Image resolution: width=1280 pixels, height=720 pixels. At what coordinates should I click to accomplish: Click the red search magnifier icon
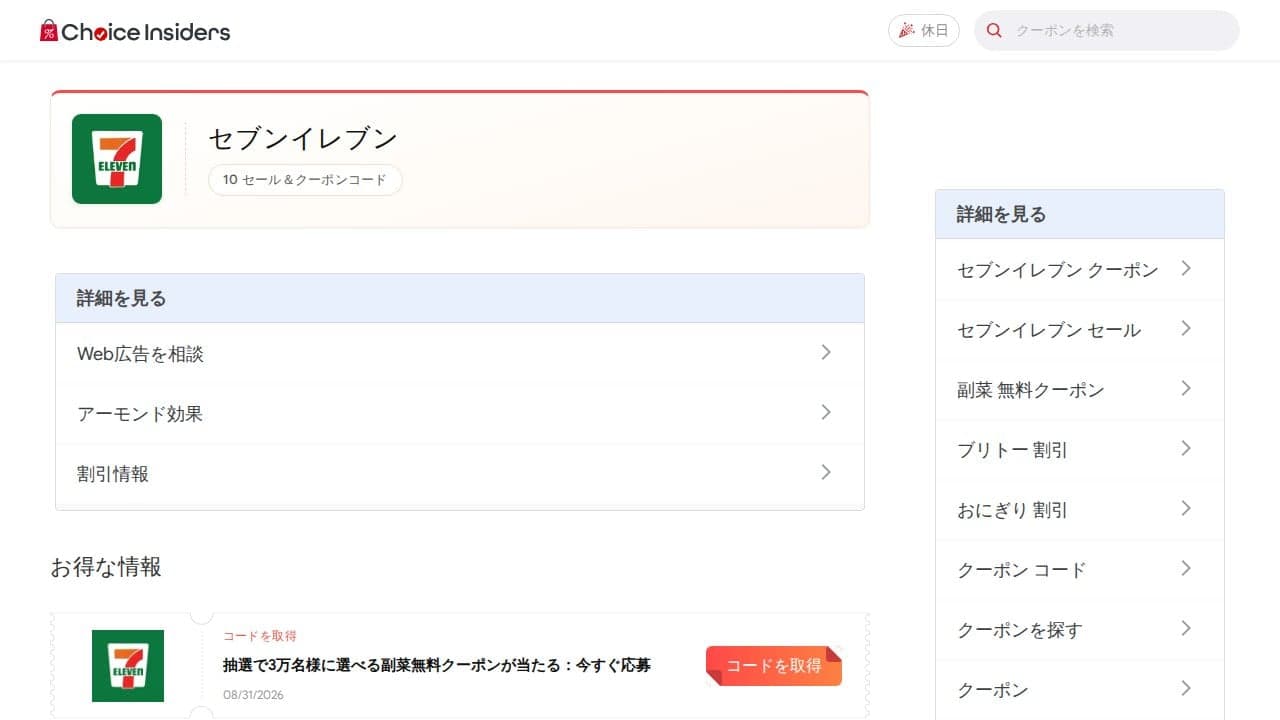[x=994, y=30]
